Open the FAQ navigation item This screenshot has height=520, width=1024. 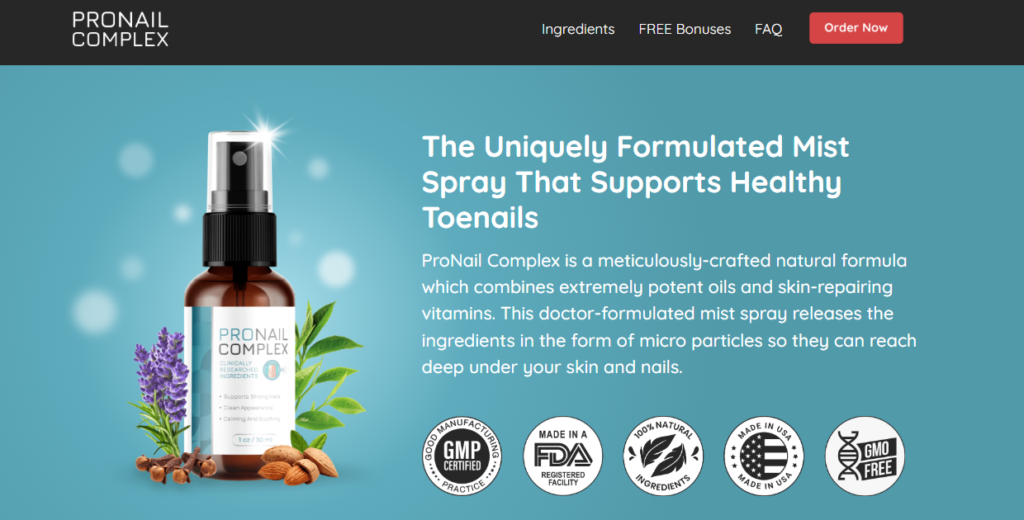point(768,29)
